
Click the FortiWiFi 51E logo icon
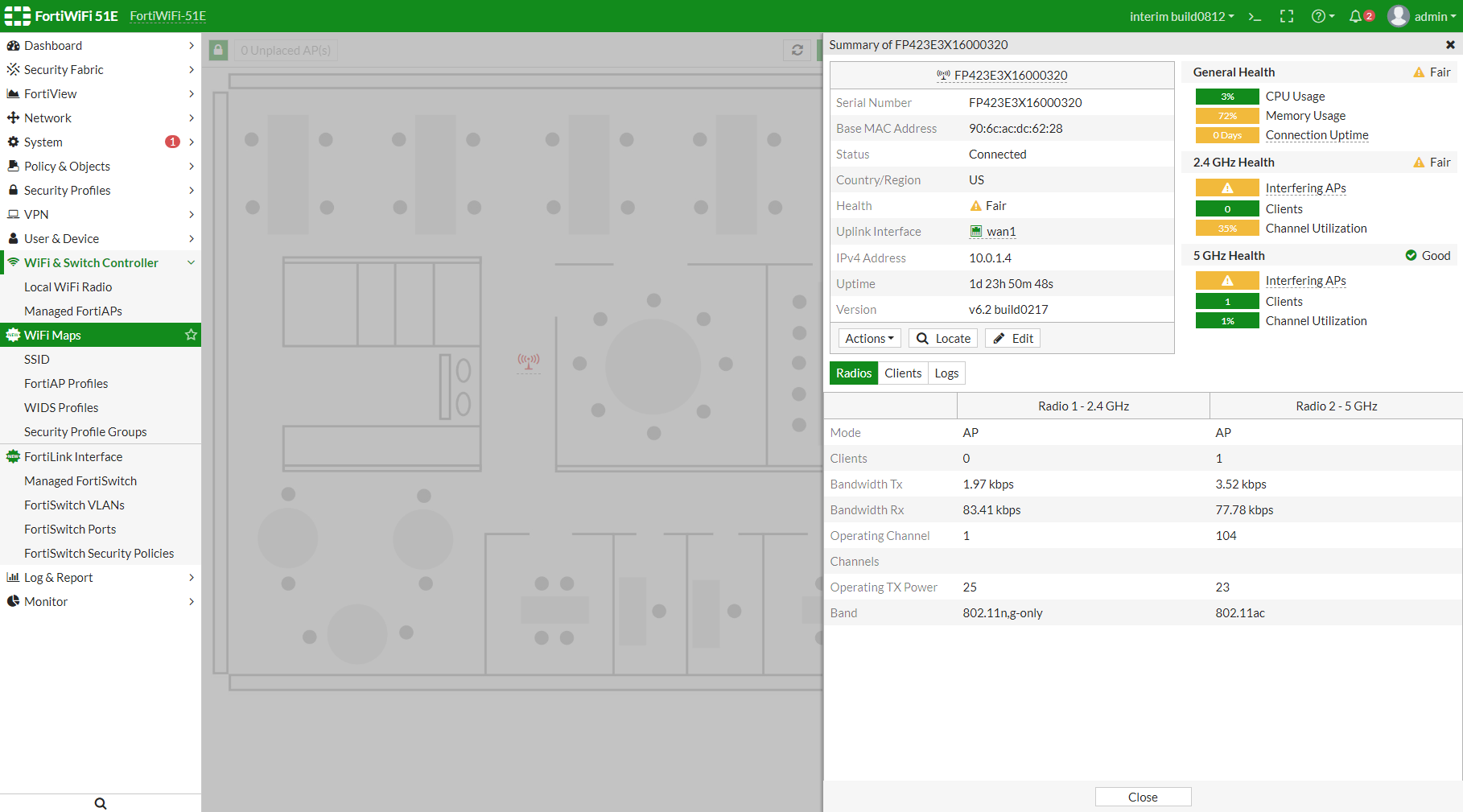coord(18,16)
